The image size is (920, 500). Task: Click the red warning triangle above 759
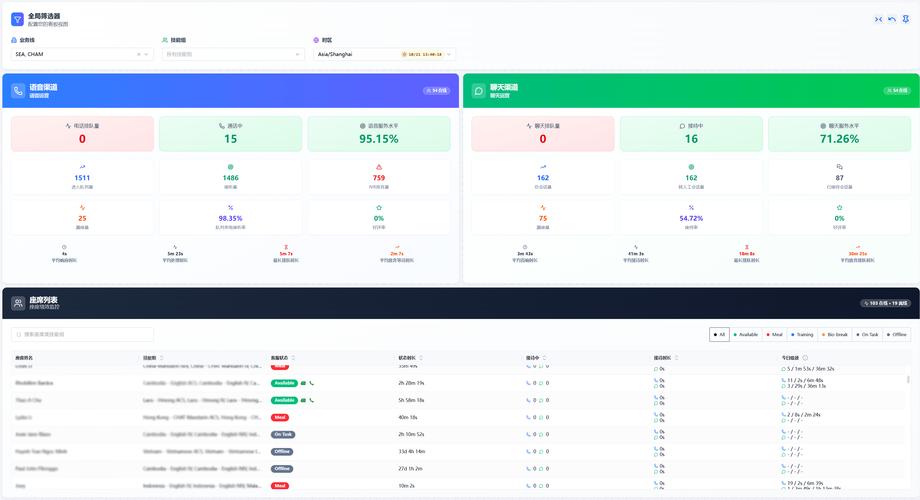coord(379,167)
